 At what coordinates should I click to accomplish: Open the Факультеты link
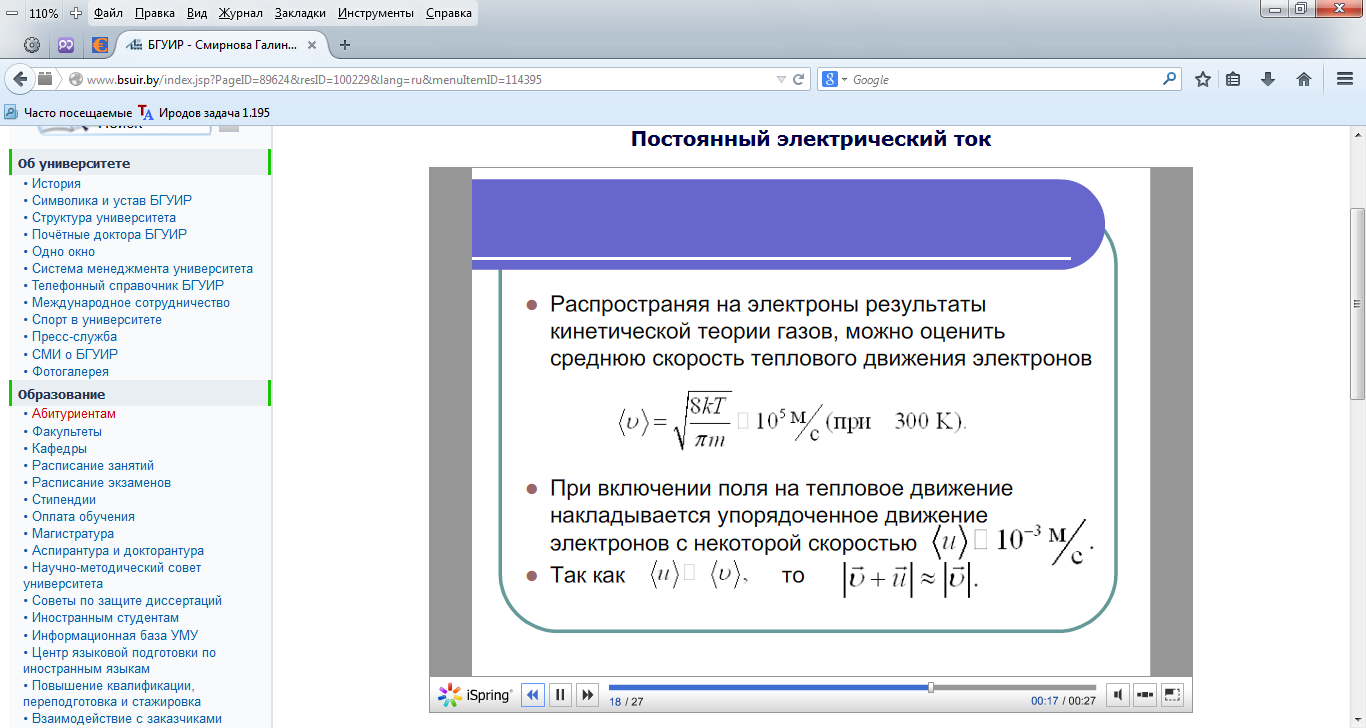[x=66, y=432]
